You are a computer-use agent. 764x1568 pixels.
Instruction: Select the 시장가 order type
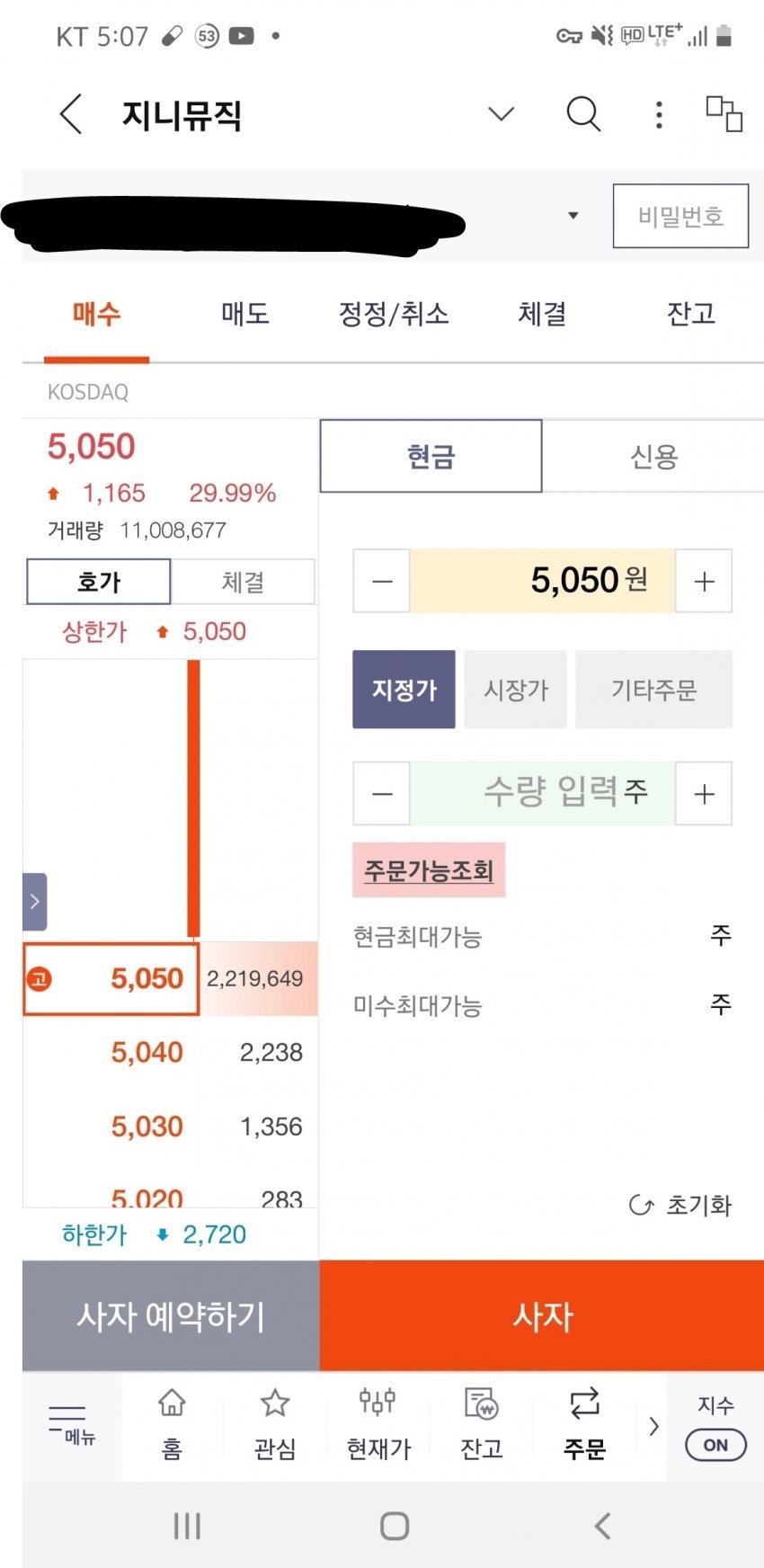tap(516, 690)
